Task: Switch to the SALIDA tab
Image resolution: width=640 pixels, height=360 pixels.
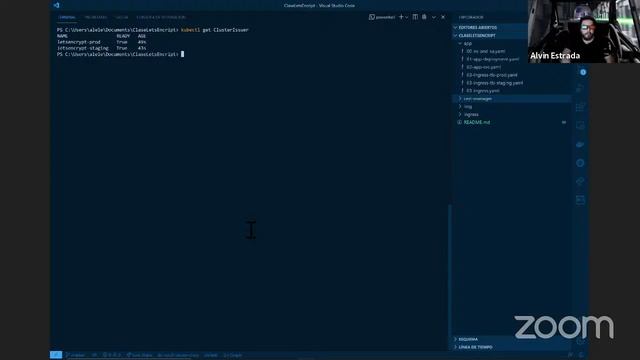Action: tap(122, 18)
